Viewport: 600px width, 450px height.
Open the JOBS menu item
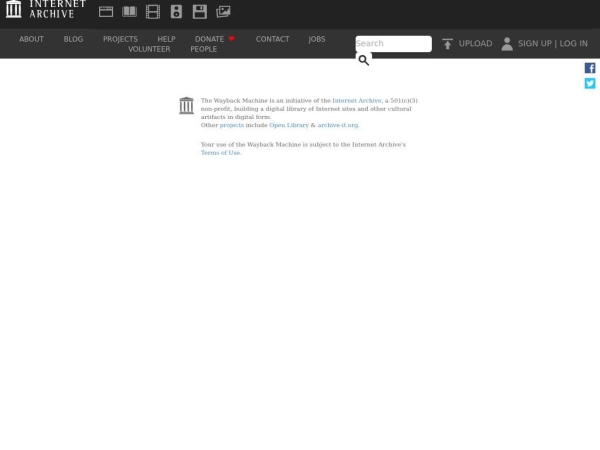coord(317,39)
